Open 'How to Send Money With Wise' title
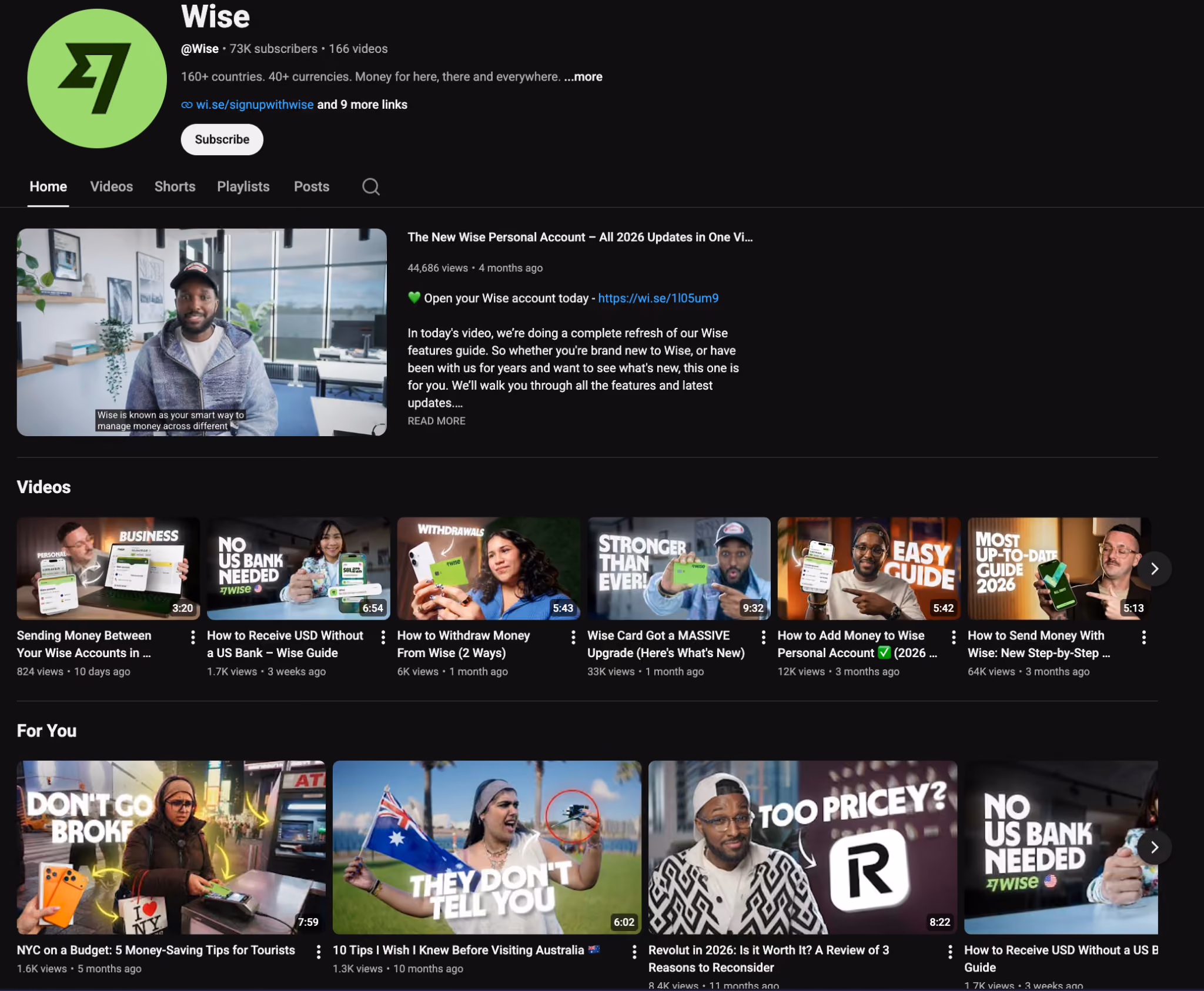 coord(1039,644)
